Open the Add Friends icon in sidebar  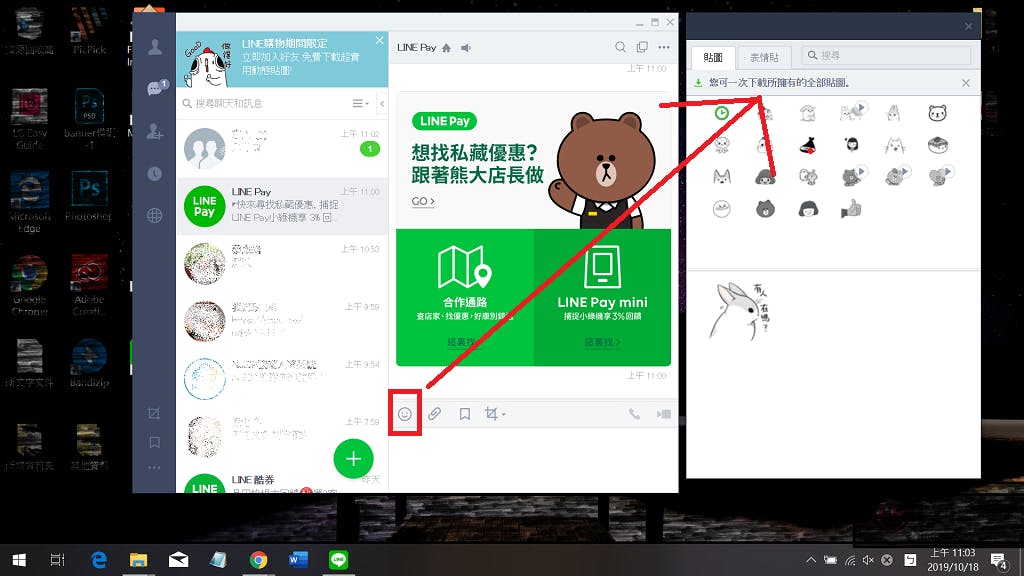155,131
